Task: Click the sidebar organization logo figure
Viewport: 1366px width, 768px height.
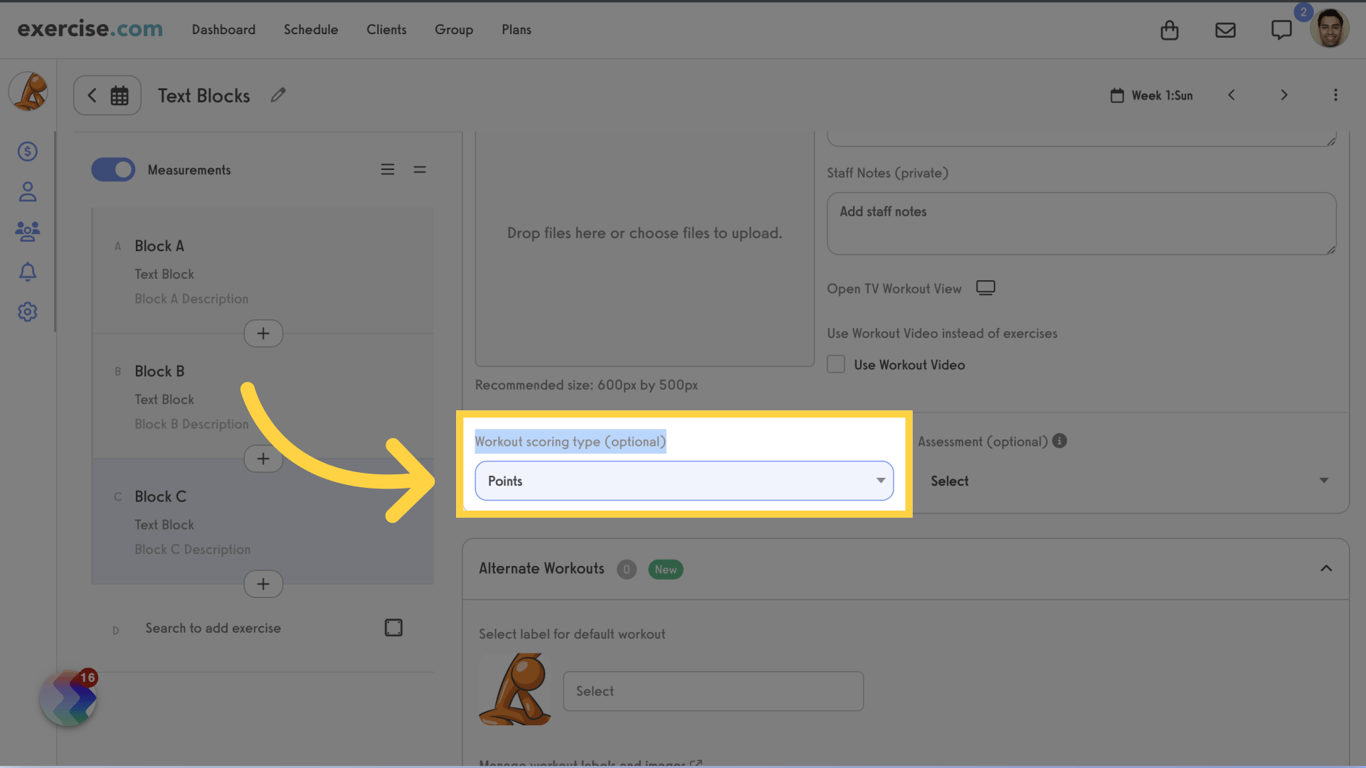Action: (28, 91)
